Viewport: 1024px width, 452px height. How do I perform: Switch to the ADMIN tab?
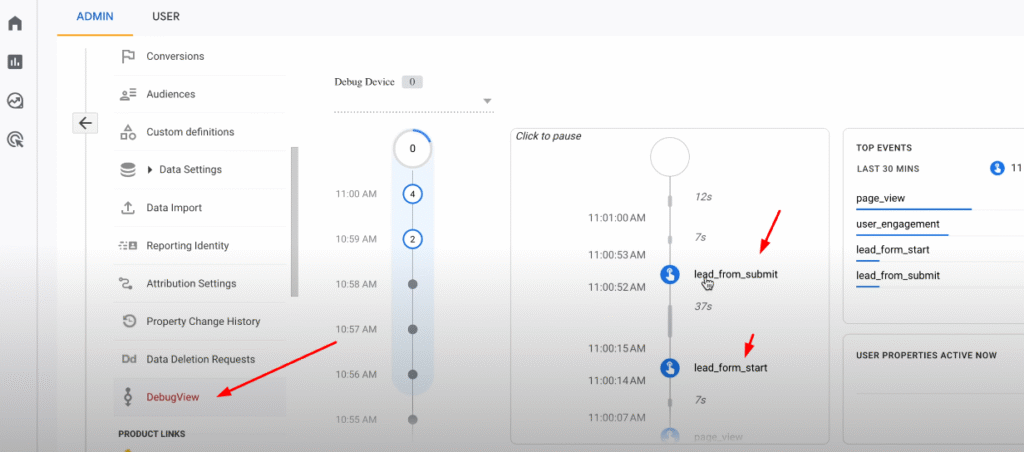coord(95,16)
